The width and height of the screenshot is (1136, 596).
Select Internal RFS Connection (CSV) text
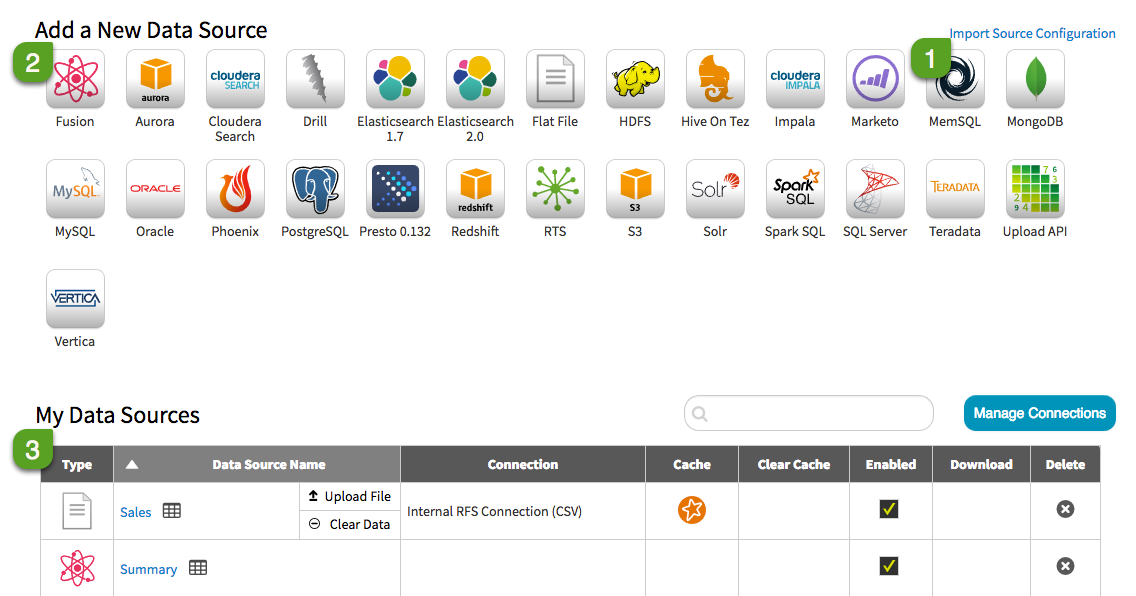click(495, 511)
